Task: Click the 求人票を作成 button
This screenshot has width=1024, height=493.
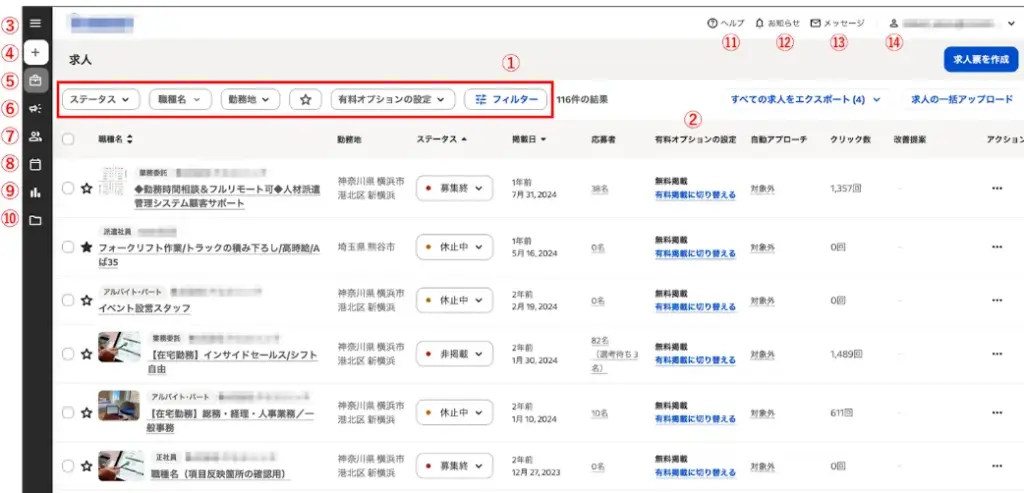Action: point(980,59)
